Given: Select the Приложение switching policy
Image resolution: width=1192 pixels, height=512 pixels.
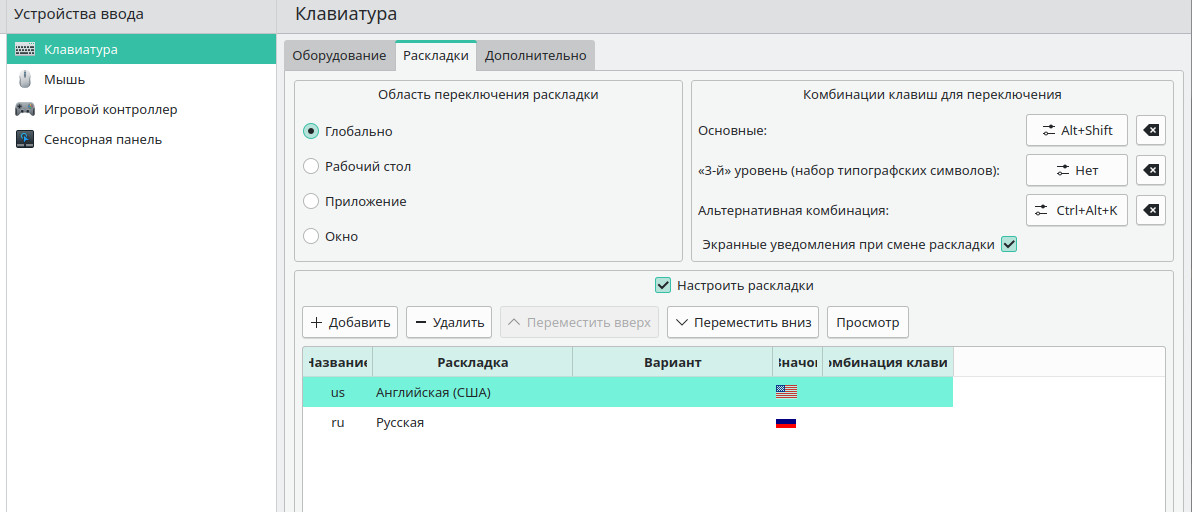Looking at the screenshot, I should click(x=311, y=201).
